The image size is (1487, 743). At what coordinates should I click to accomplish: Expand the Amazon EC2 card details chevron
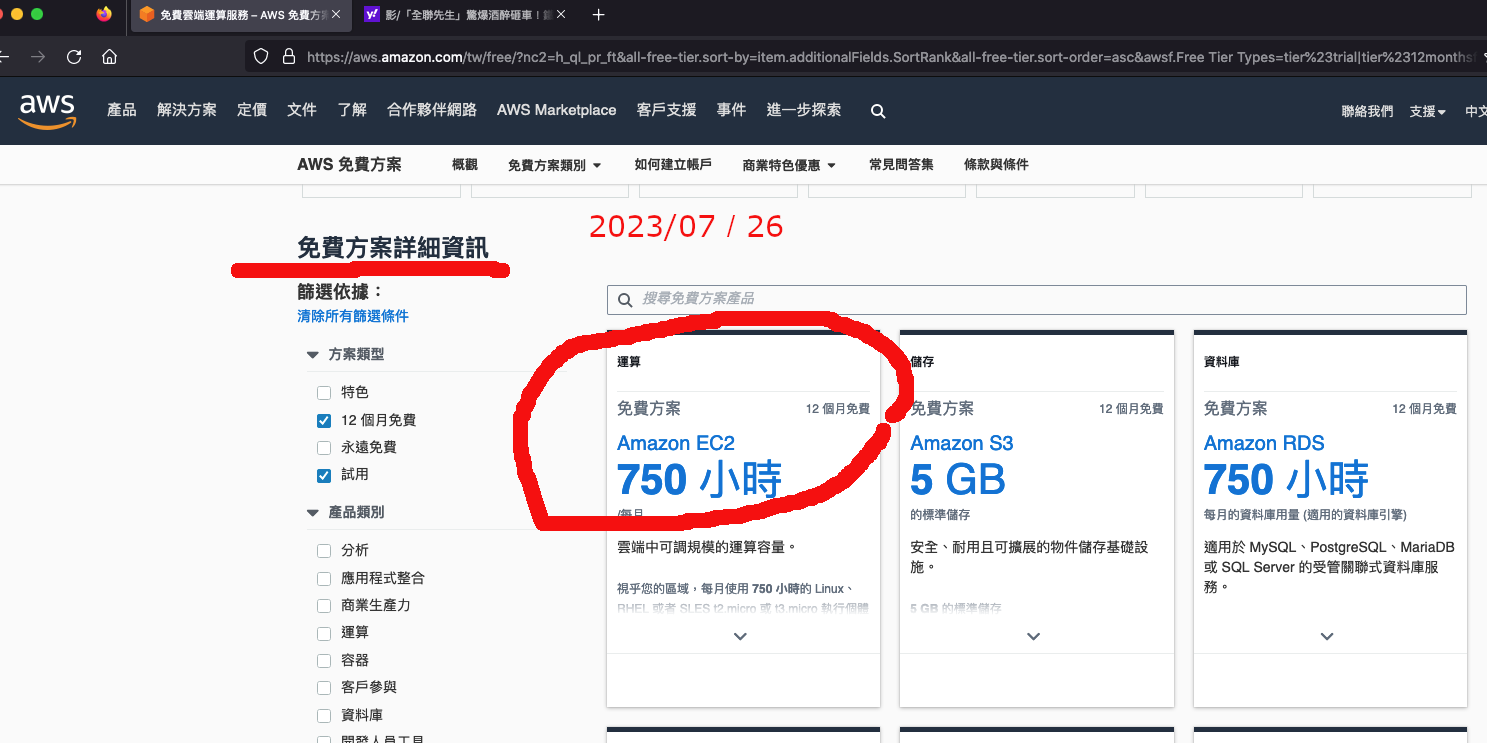click(740, 636)
